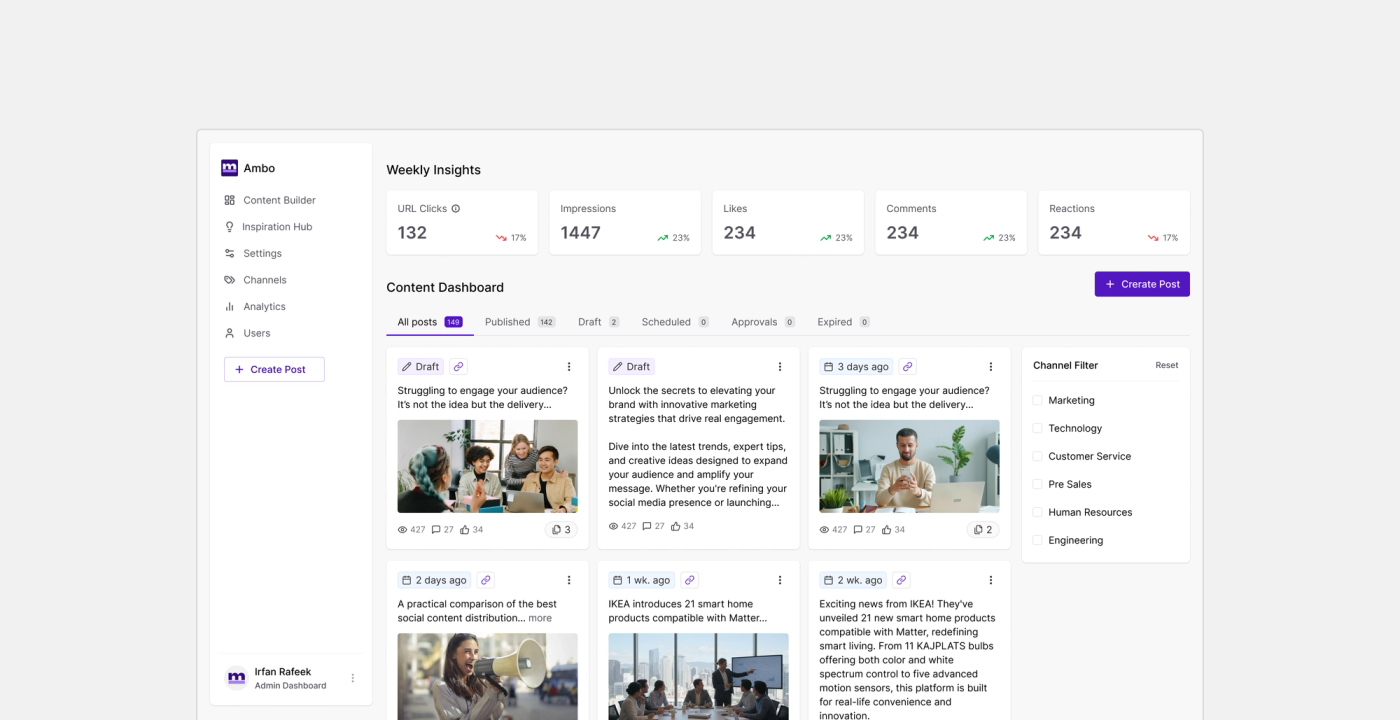Click link icon on 1 wk. ago post
This screenshot has height=720, width=1400.
point(689,580)
